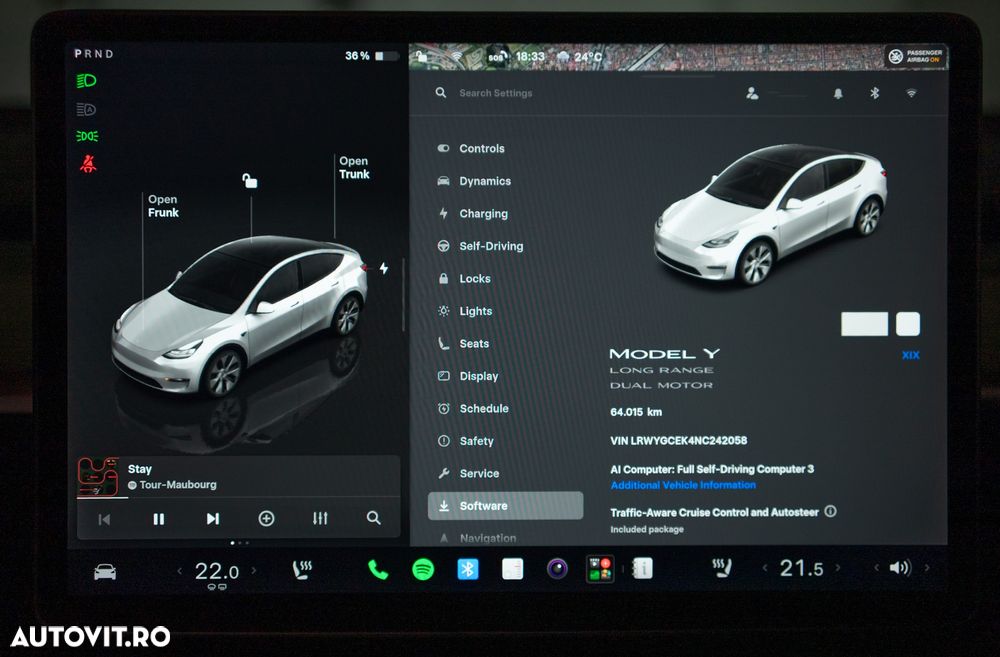The width and height of the screenshot is (1000, 657).
Task: Open car controls from bottom bar
Action: pos(105,571)
